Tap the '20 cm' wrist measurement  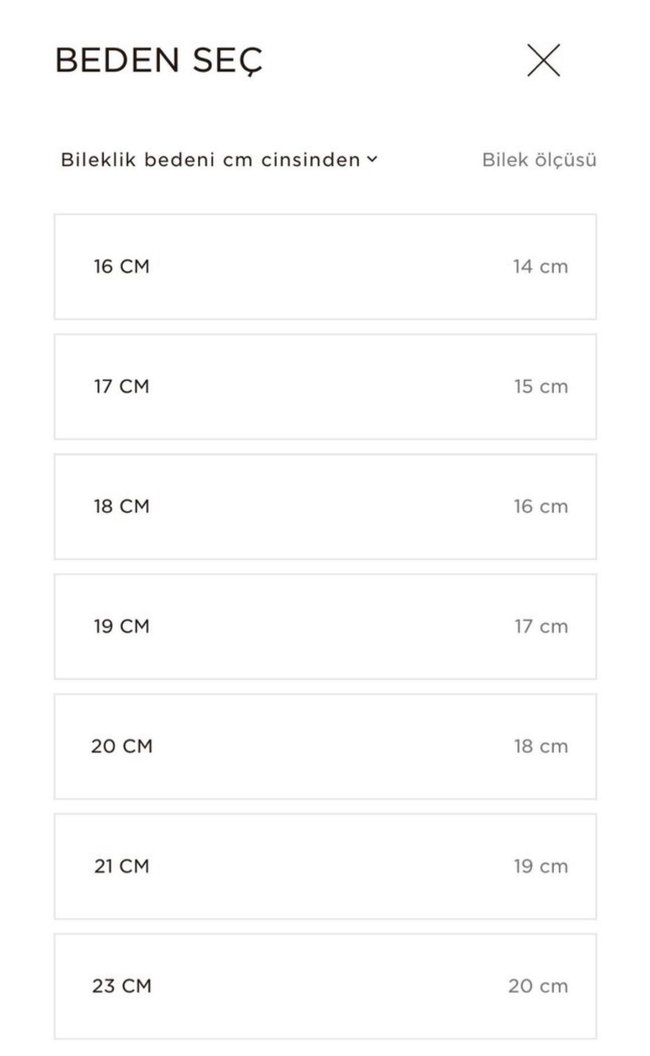click(x=537, y=987)
